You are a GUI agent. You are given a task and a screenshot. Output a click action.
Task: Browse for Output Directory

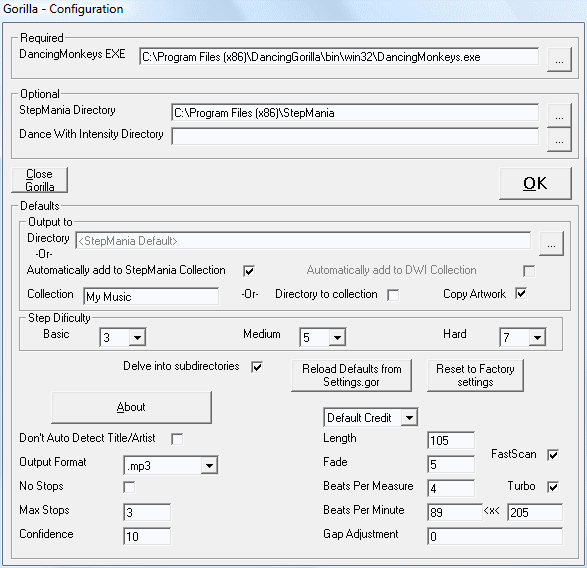[x=551, y=244]
